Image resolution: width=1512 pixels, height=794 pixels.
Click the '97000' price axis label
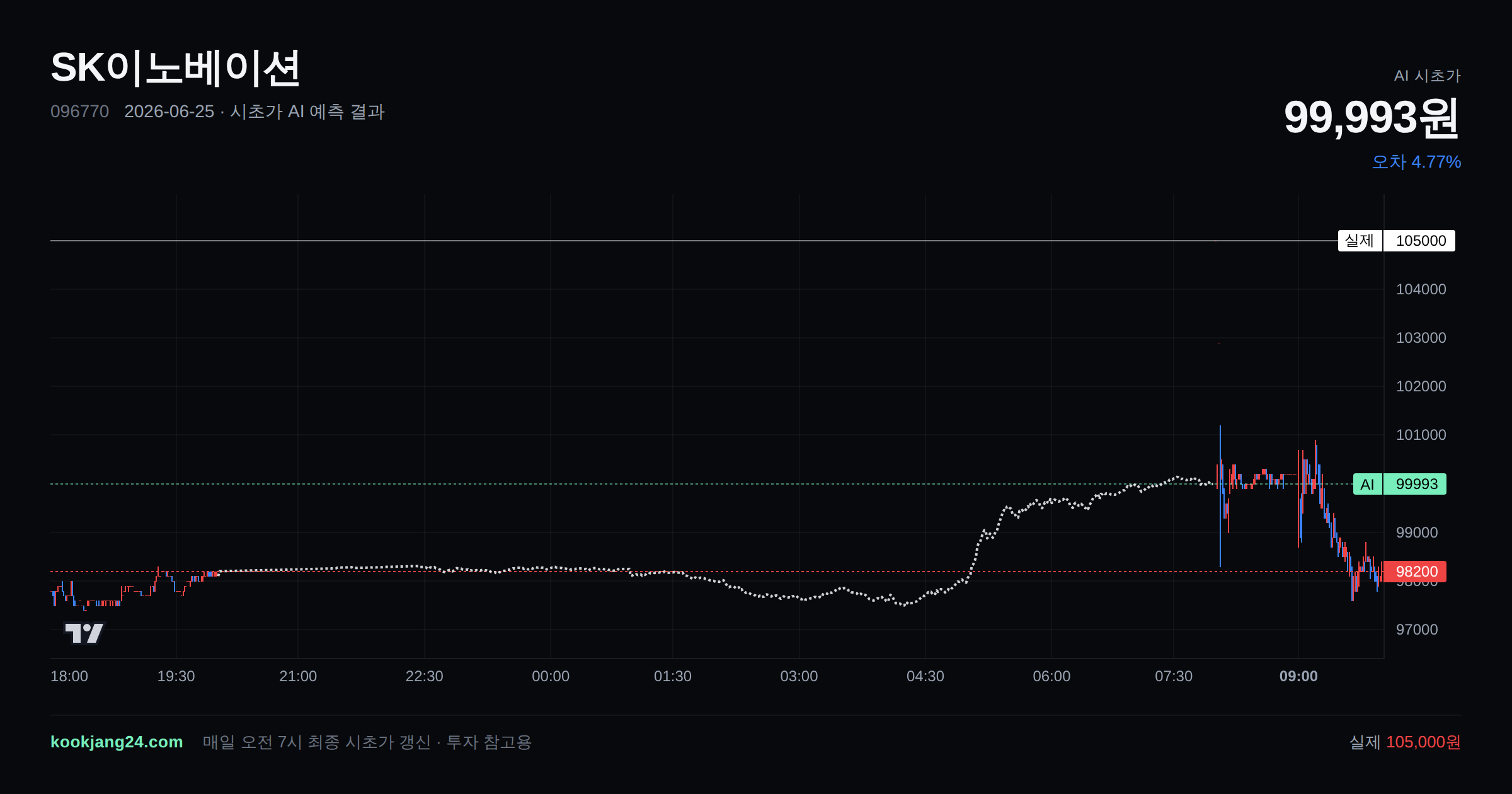coord(1417,630)
